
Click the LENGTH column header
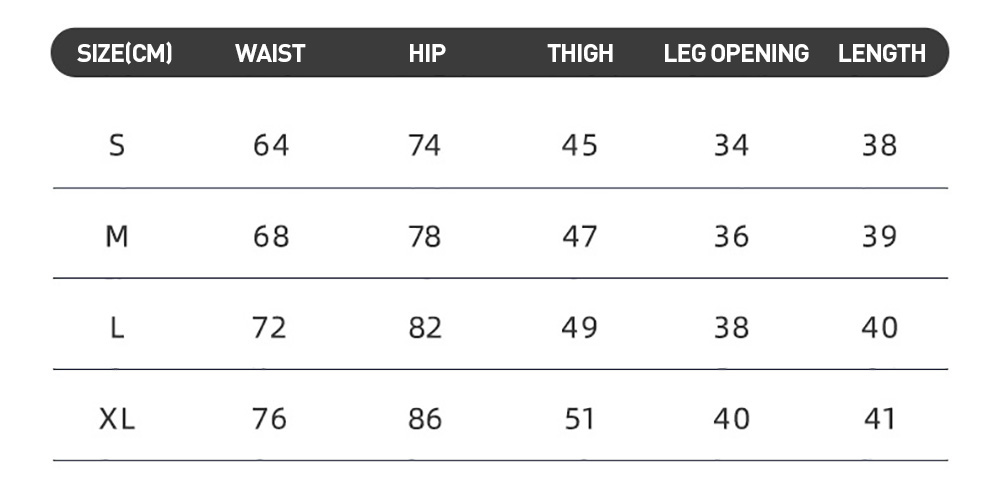click(x=881, y=54)
